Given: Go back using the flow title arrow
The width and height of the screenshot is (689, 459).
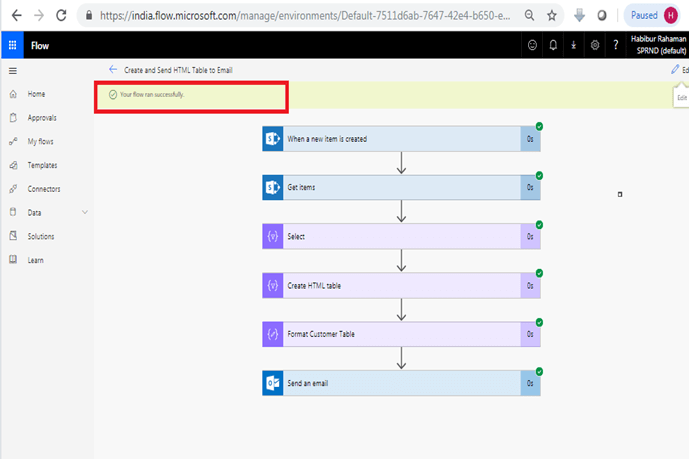Looking at the screenshot, I should (113, 69).
